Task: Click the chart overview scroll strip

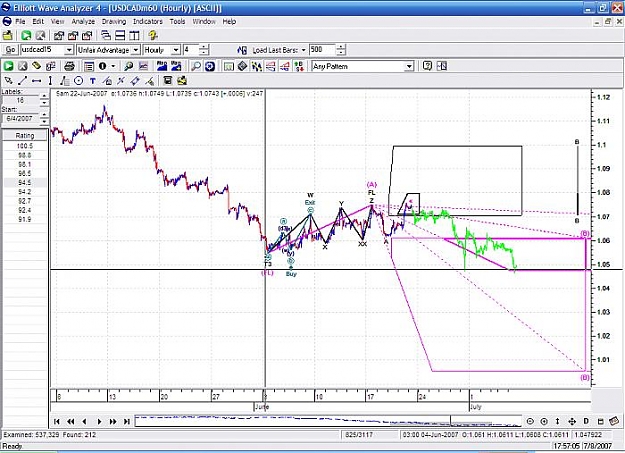Action: pos(328,421)
